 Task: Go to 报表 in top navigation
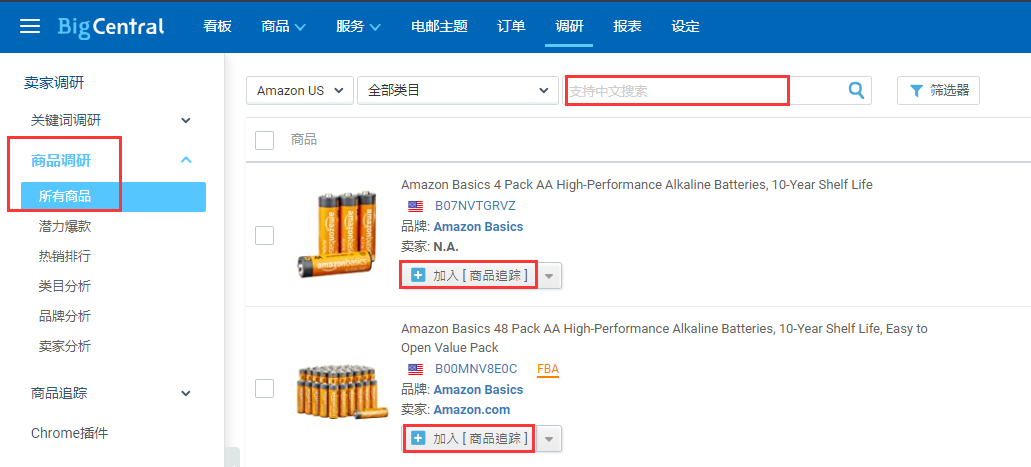pyautogui.click(x=627, y=26)
